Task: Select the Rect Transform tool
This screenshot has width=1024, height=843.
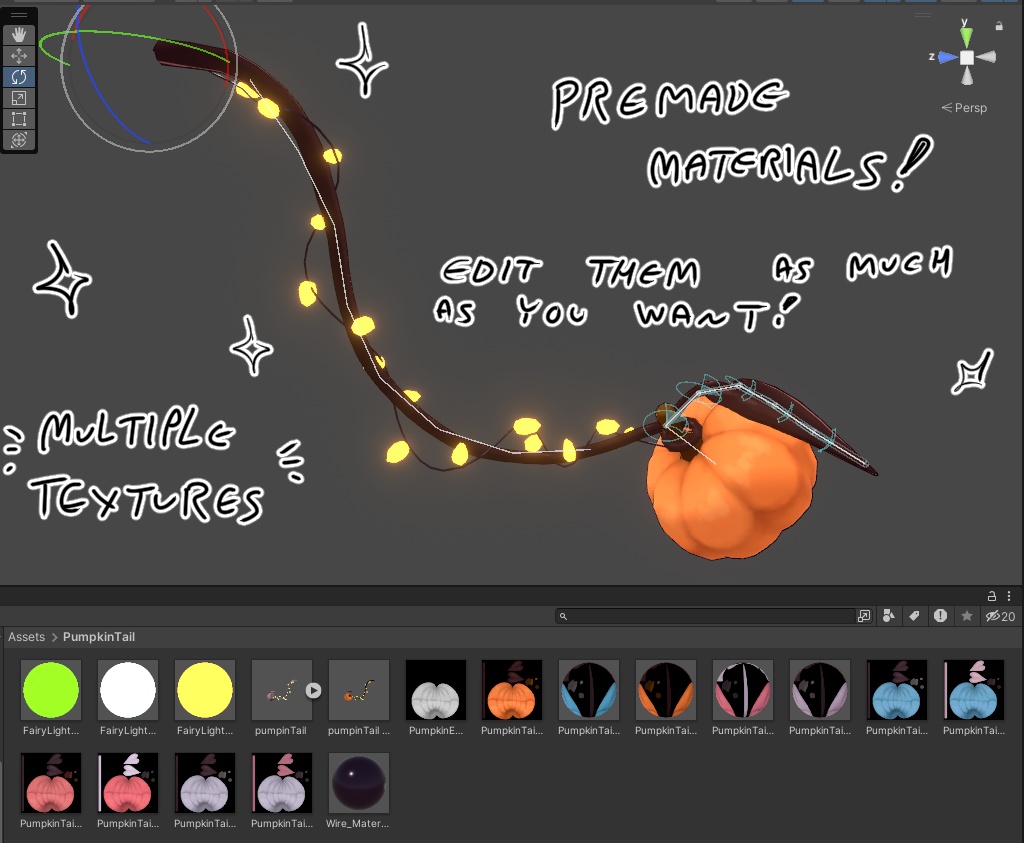Action: [18, 119]
